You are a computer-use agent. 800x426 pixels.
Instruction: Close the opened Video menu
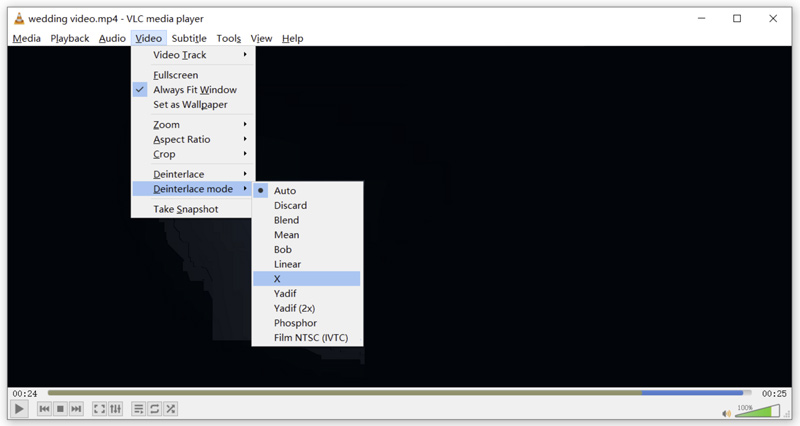coord(148,38)
